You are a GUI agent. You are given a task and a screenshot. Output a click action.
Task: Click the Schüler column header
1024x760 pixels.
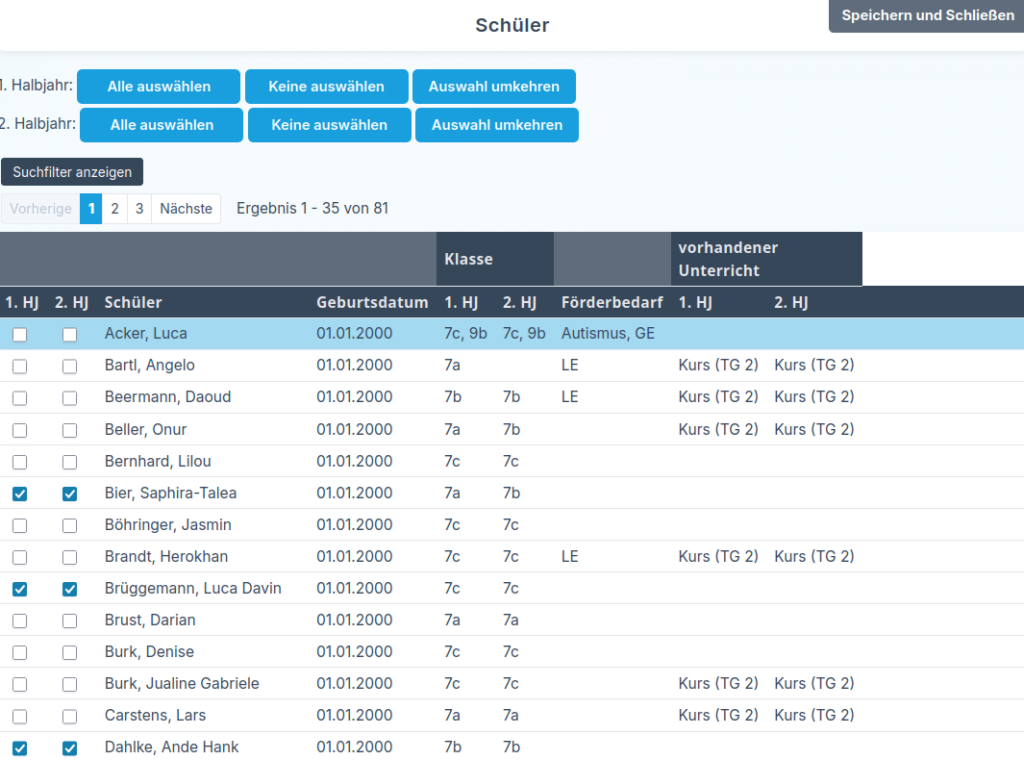pyautogui.click(x=133, y=302)
